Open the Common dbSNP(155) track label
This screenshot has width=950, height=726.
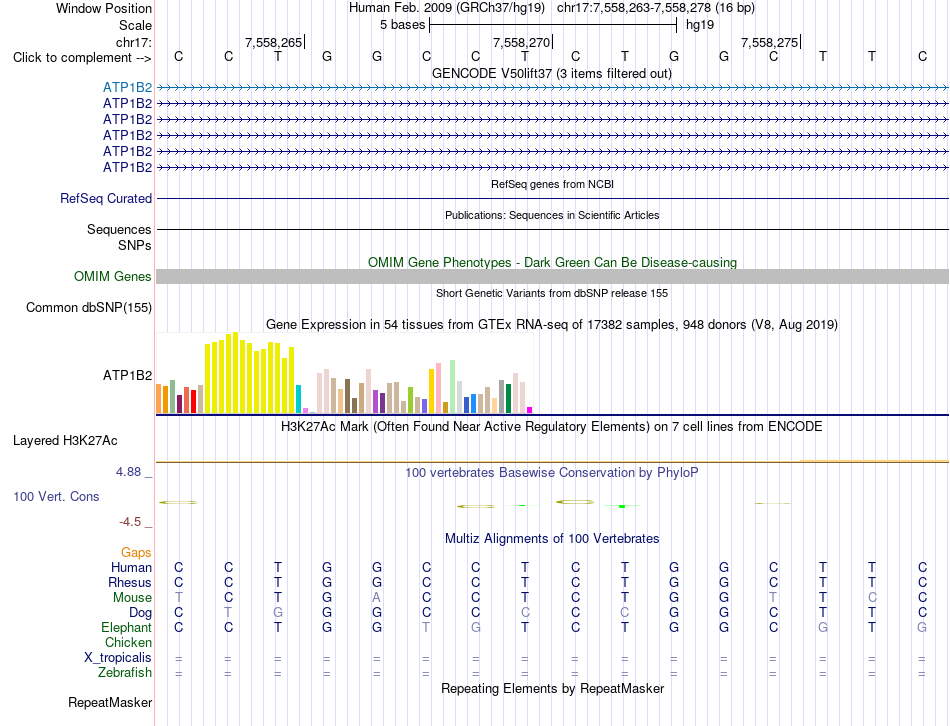(89, 307)
